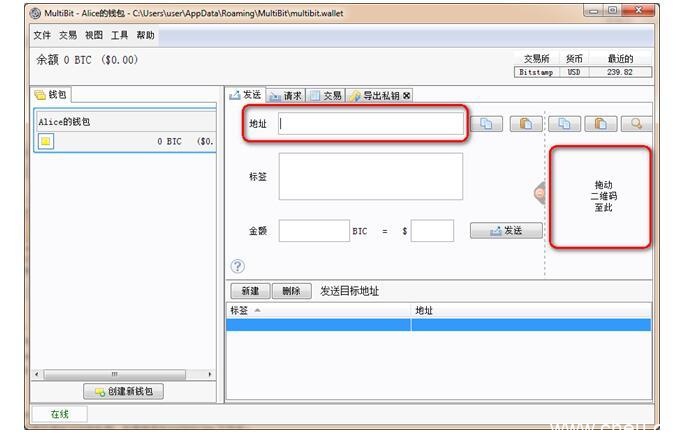Click the copy QR code icon
This screenshot has height=443, width=685.
(565, 124)
